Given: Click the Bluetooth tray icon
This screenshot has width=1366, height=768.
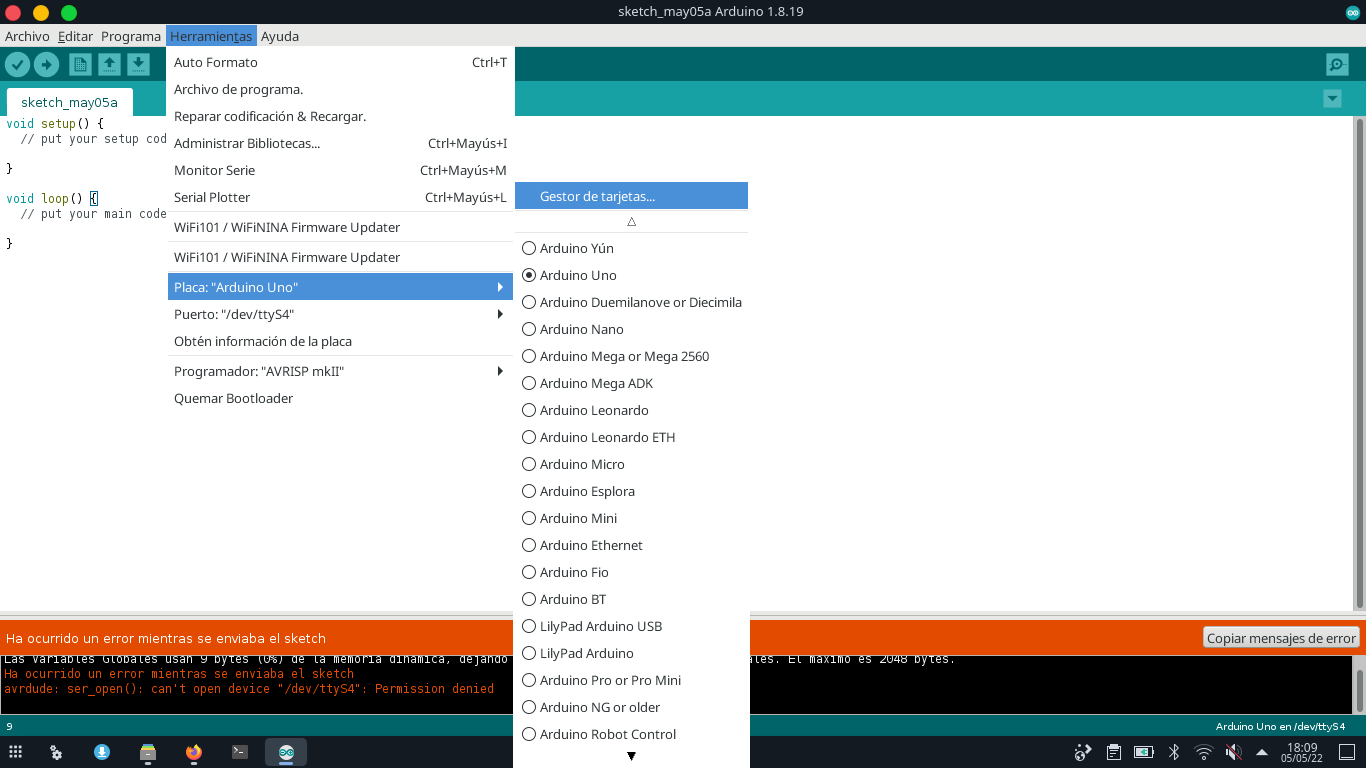Looking at the screenshot, I should [x=1174, y=752].
